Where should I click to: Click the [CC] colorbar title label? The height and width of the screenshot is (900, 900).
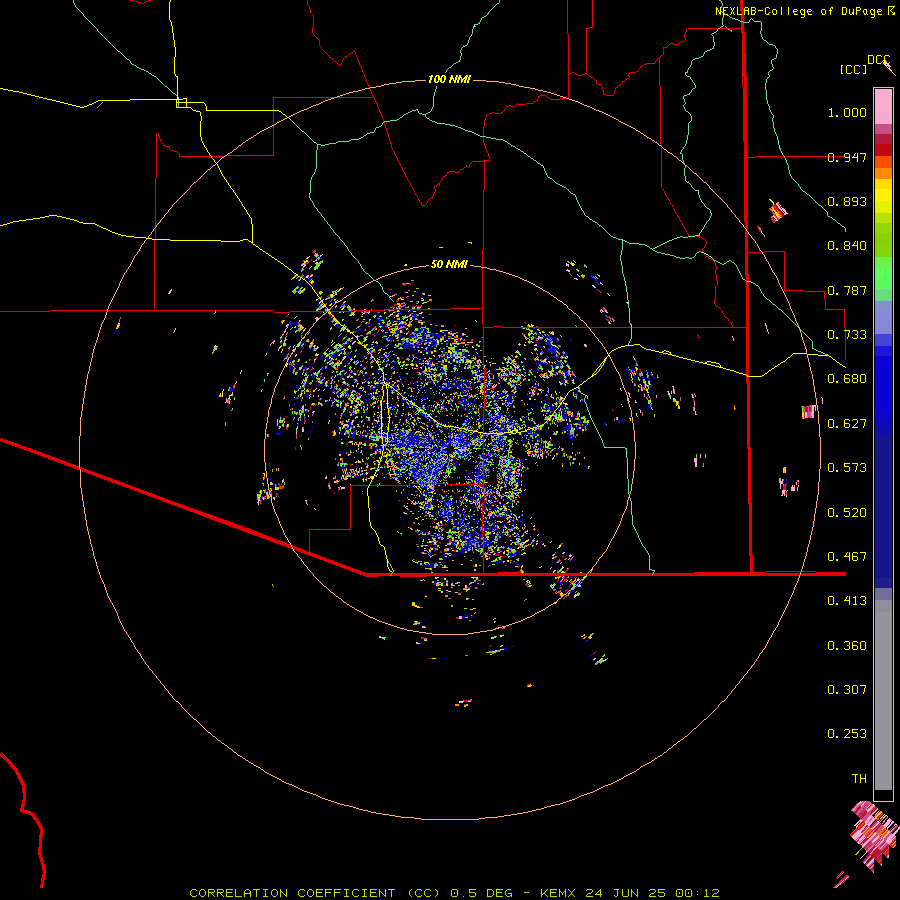coord(853,69)
